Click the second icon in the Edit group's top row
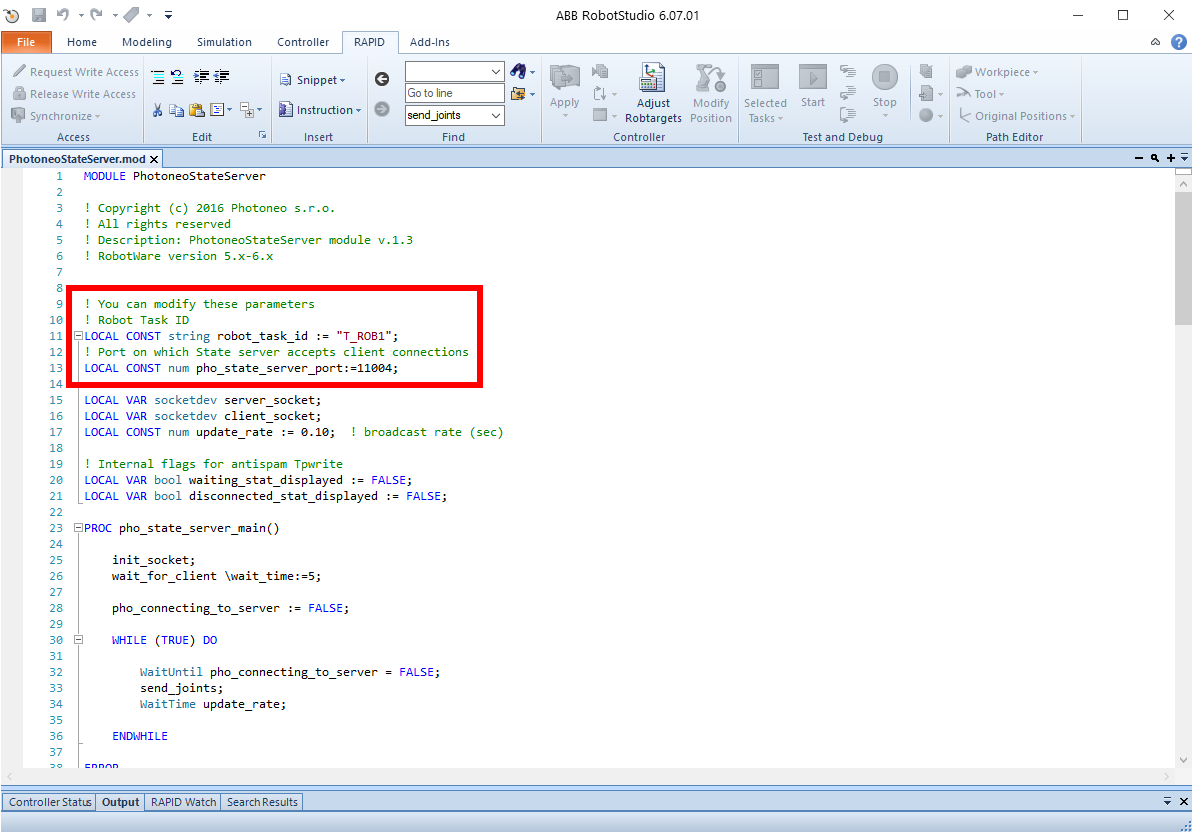Viewport: 1193px width, 833px height. [177, 76]
